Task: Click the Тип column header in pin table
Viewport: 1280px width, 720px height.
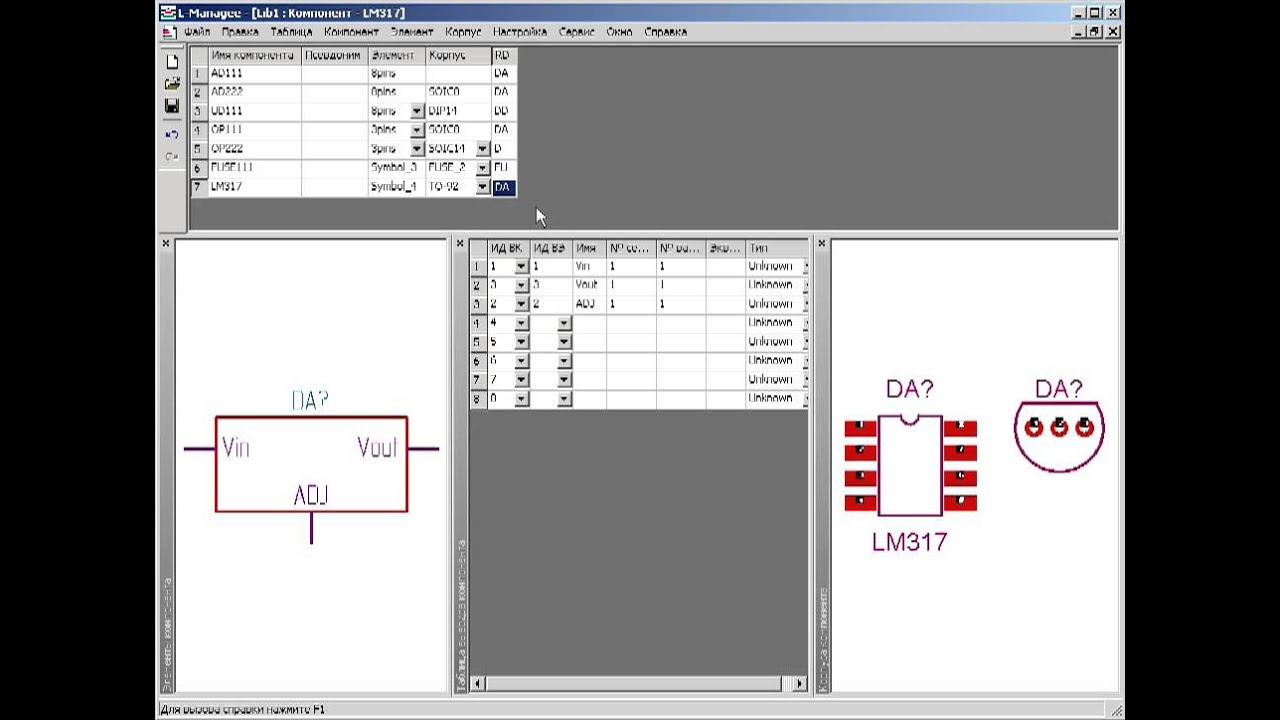Action: [776, 248]
